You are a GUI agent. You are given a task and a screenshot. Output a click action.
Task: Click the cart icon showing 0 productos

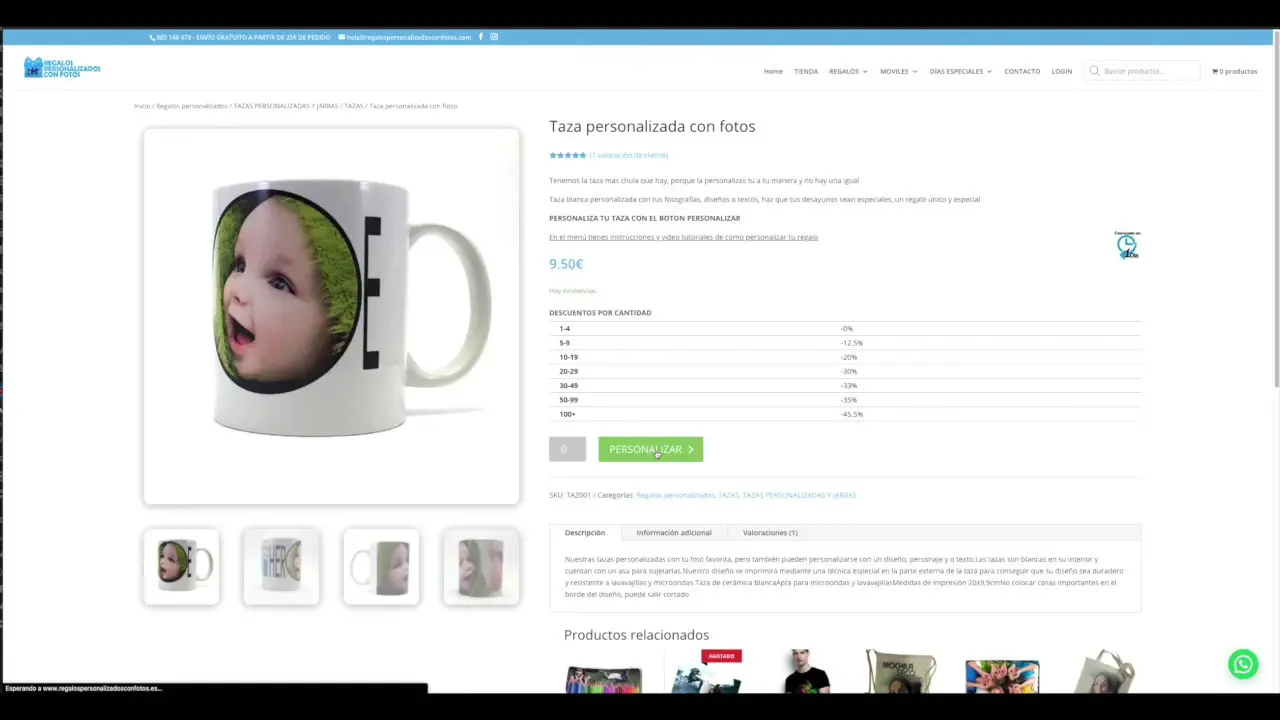1234,71
